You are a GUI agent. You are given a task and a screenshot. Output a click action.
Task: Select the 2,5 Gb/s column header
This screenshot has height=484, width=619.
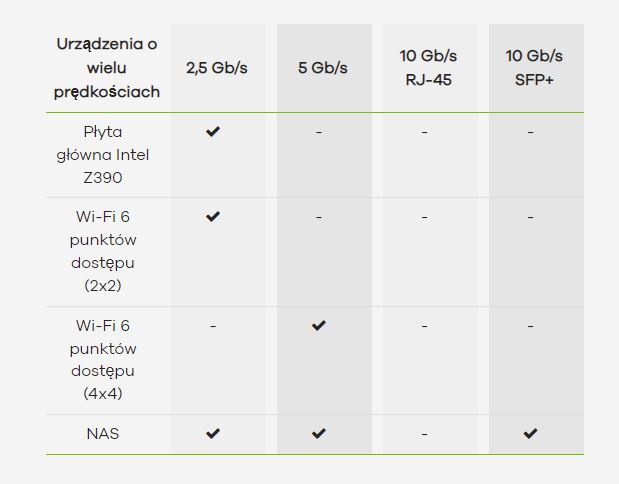217,68
